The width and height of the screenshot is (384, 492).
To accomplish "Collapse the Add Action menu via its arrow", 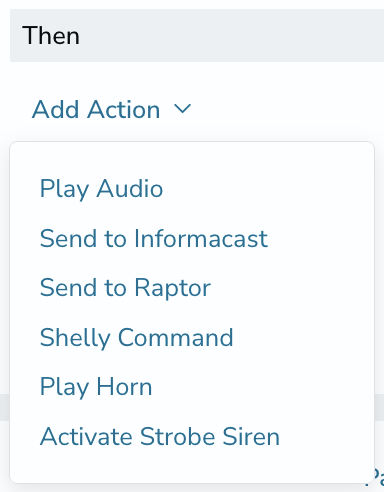I will coord(183,109).
